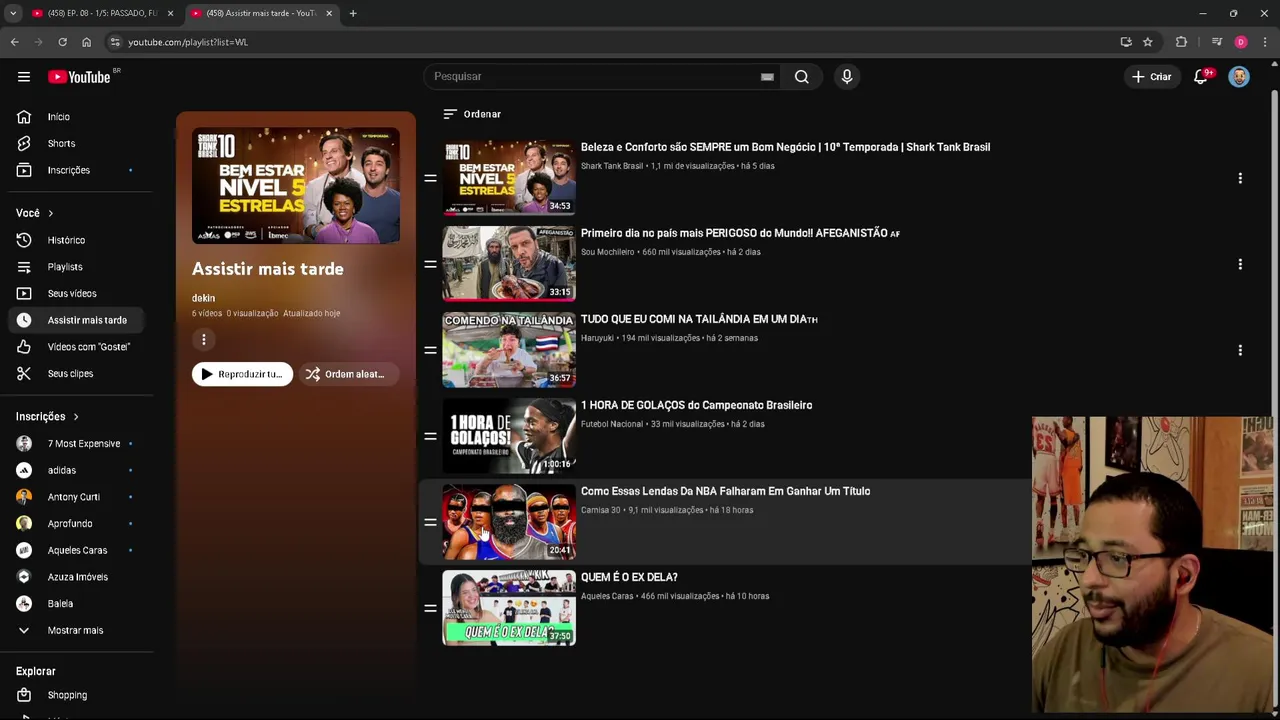This screenshot has height=720, width=1280.
Task: Click the search magnifier button
Action: [x=802, y=77]
